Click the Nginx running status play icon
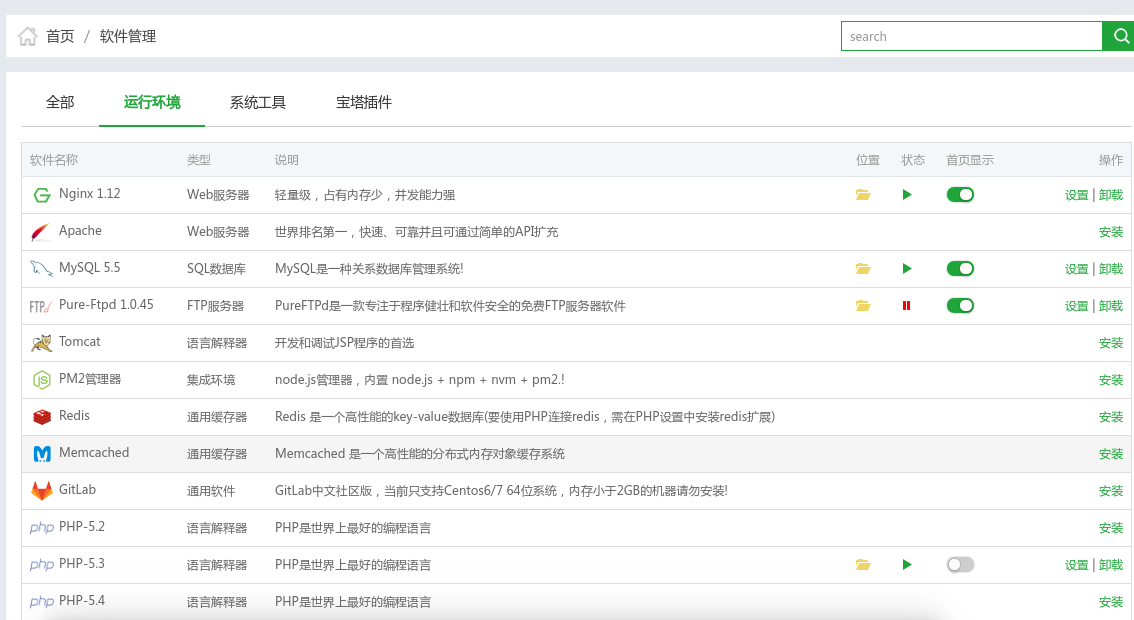Screen dimensions: 1134x620 pos(907,195)
